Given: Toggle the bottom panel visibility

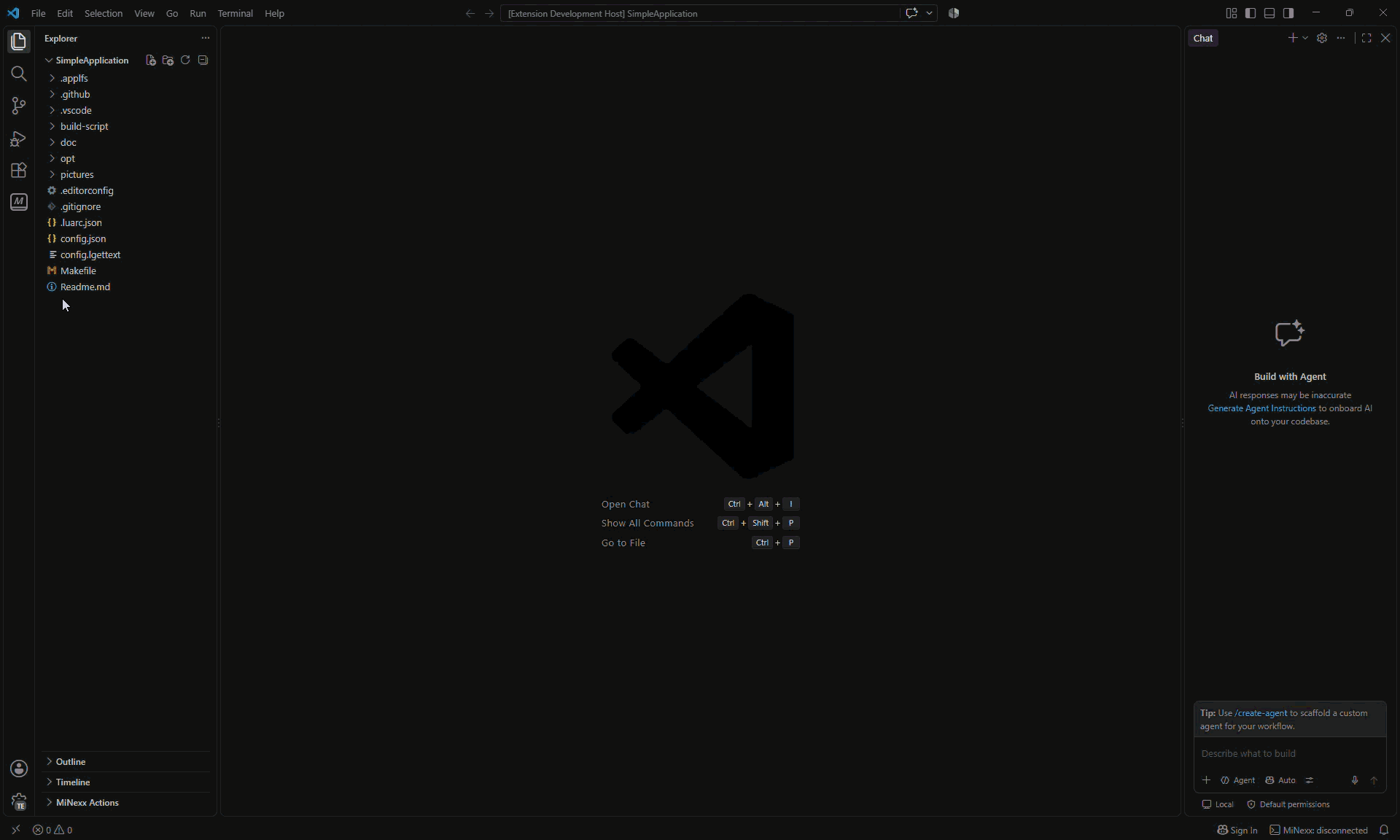Looking at the screenshot, I should 1269,13.
